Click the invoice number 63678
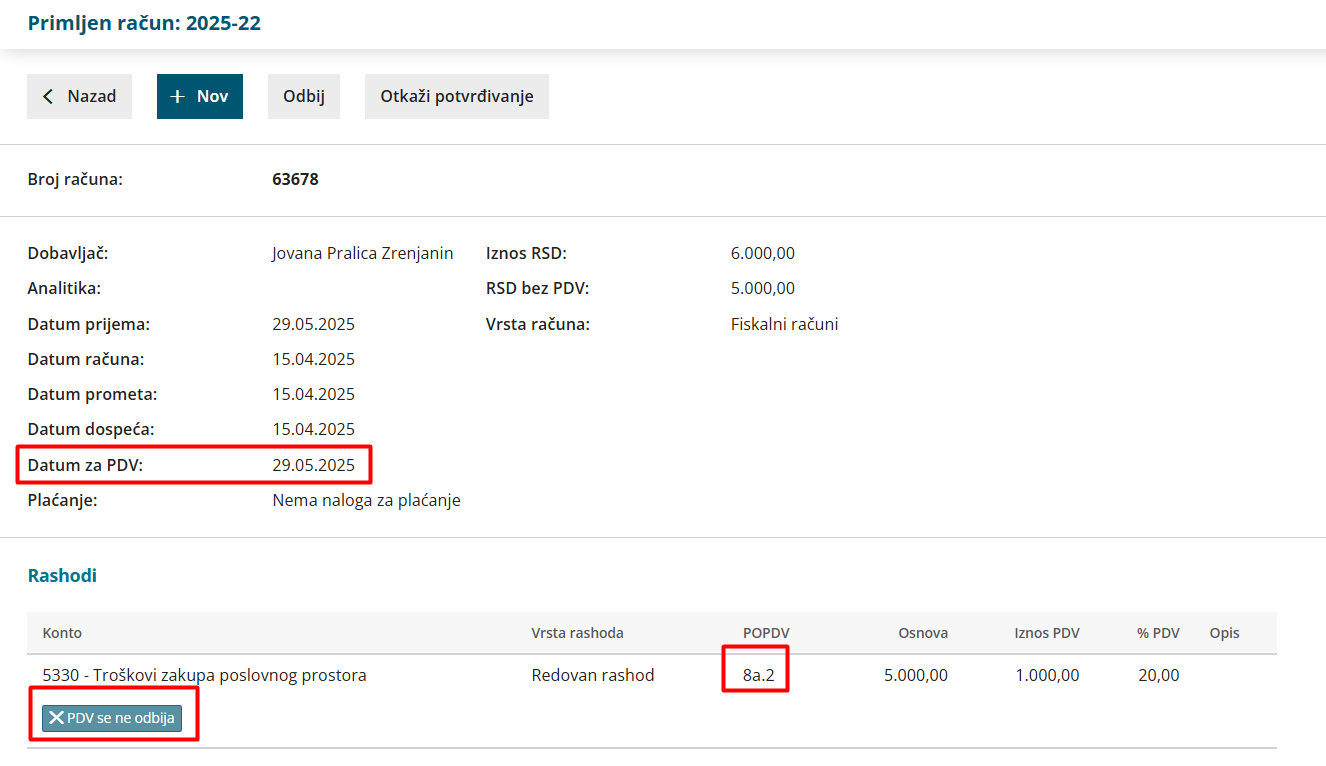Viewport: 1326px width, 766px height. [295, 180]
